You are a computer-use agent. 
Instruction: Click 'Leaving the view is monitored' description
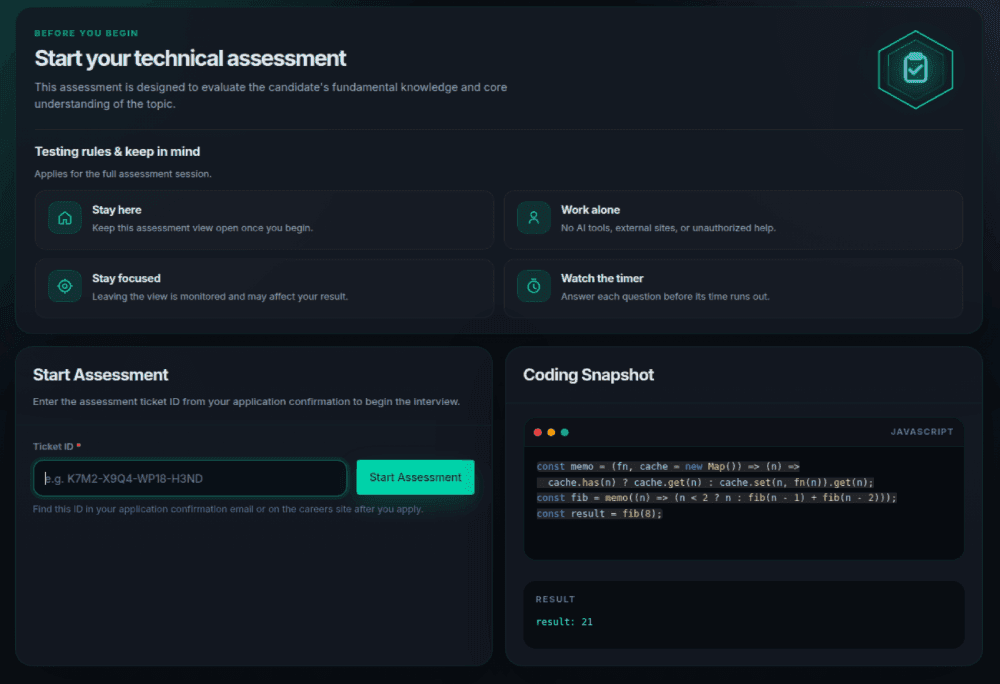[220, 296]
